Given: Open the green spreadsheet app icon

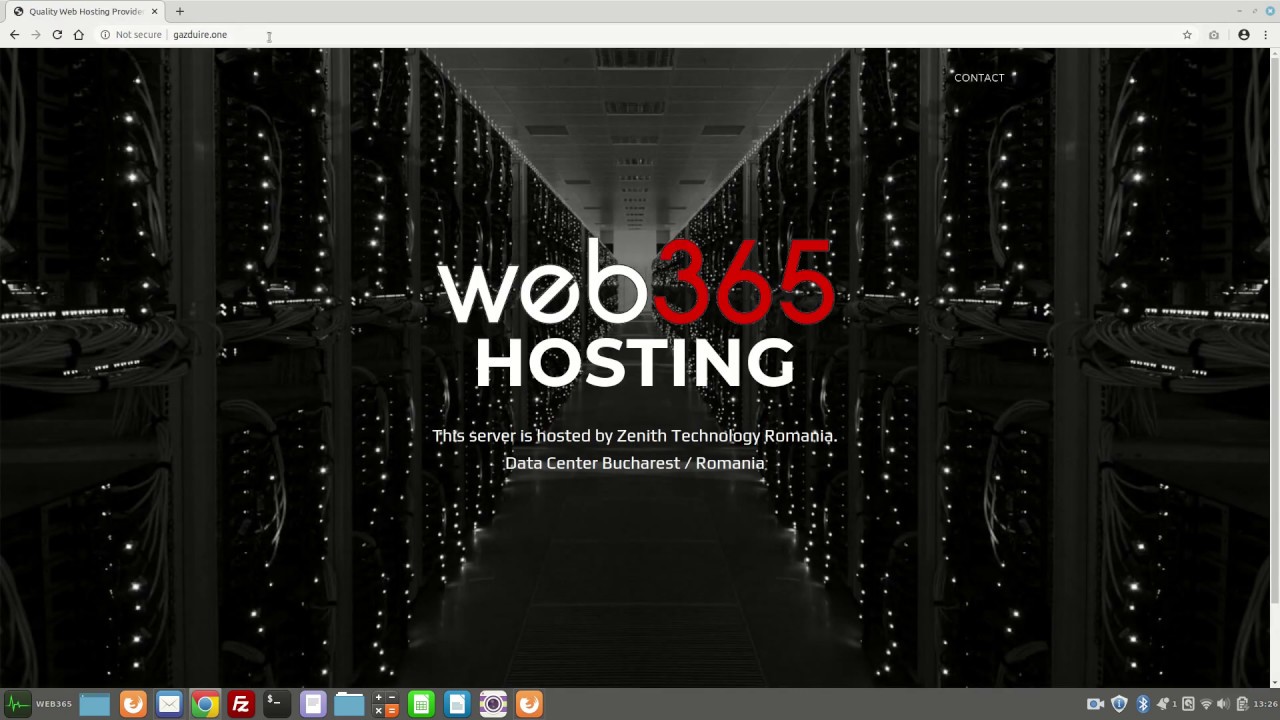Looking at the screenshot, I should coord(421,704).
